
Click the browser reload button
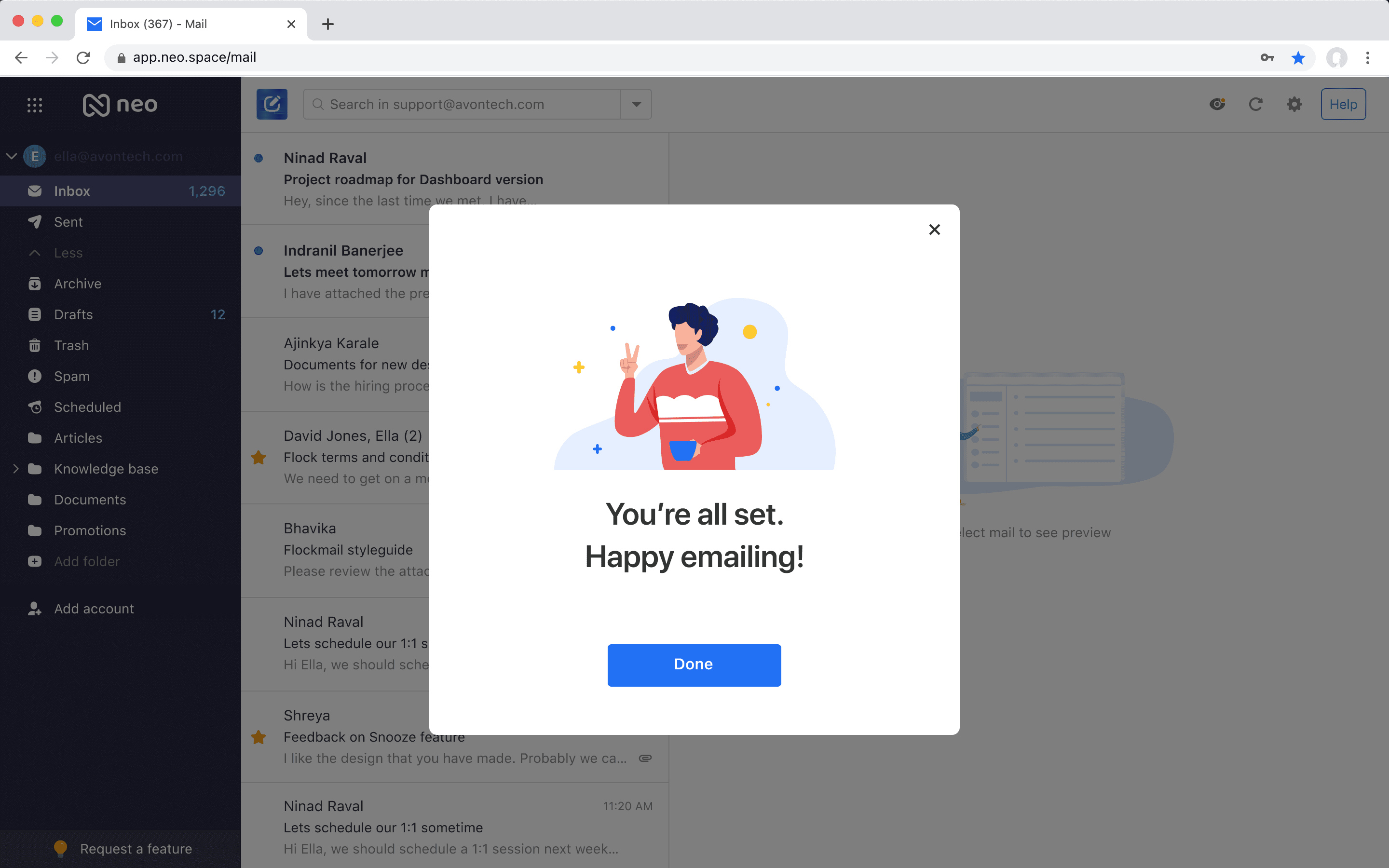pos(83,57)
